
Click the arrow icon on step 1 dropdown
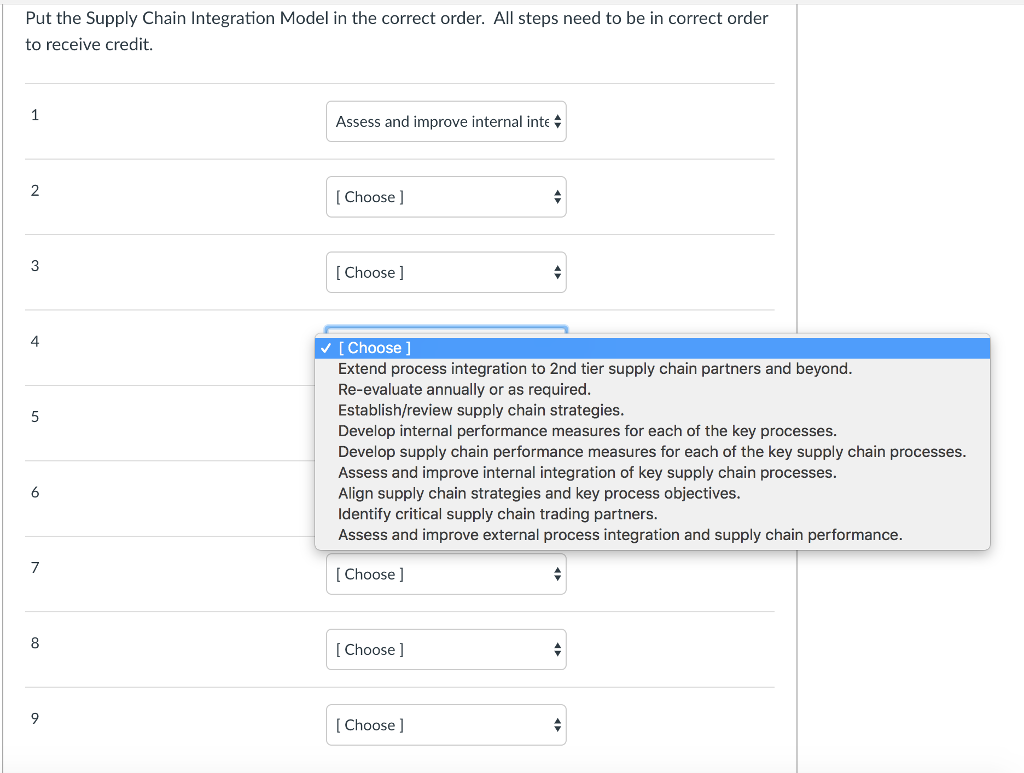pyautogui.click(x=557, y=121)
